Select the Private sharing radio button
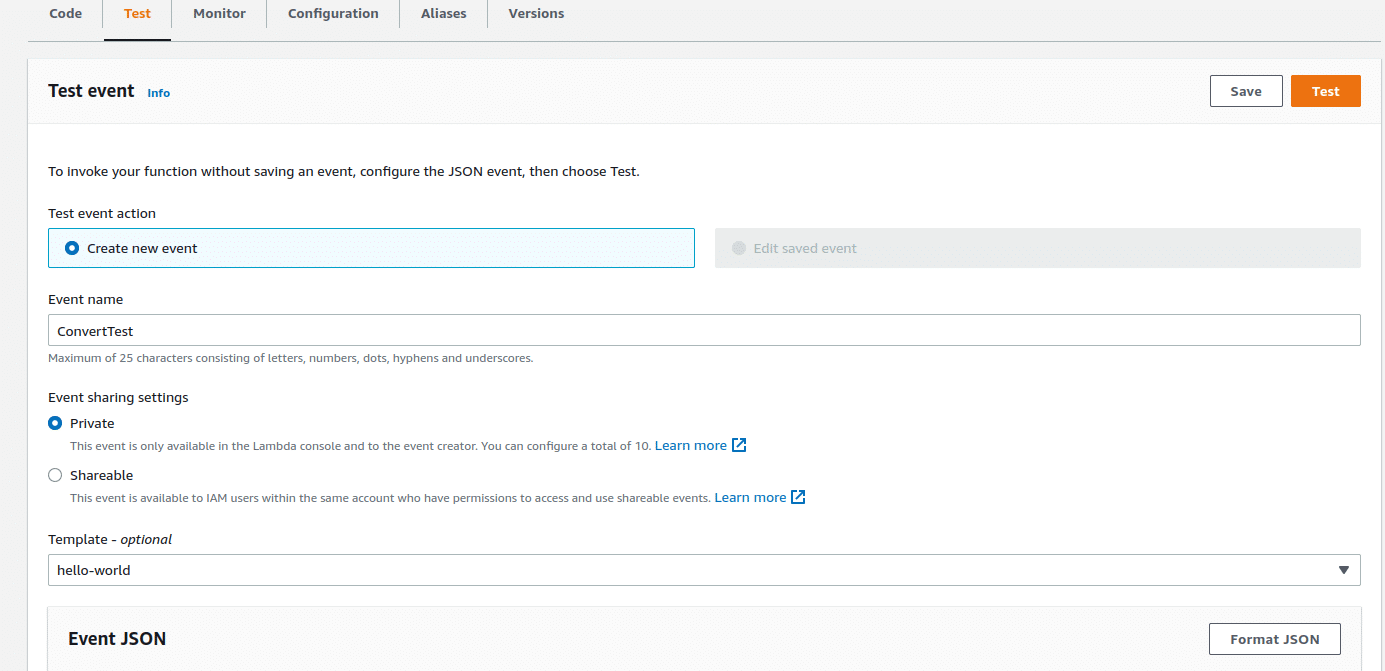 point(56,423)
